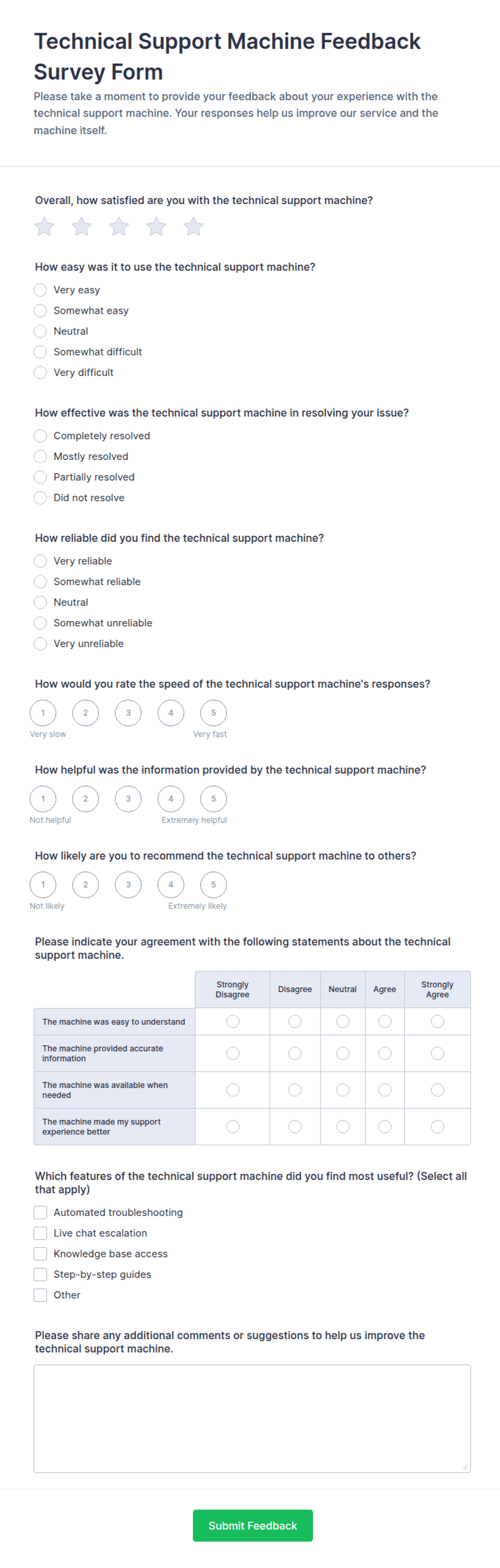Choose 1 Not helpful for information helpfulness
Image resolution: width=500 pixels, height=1568 pixels.
coord(42,799)
